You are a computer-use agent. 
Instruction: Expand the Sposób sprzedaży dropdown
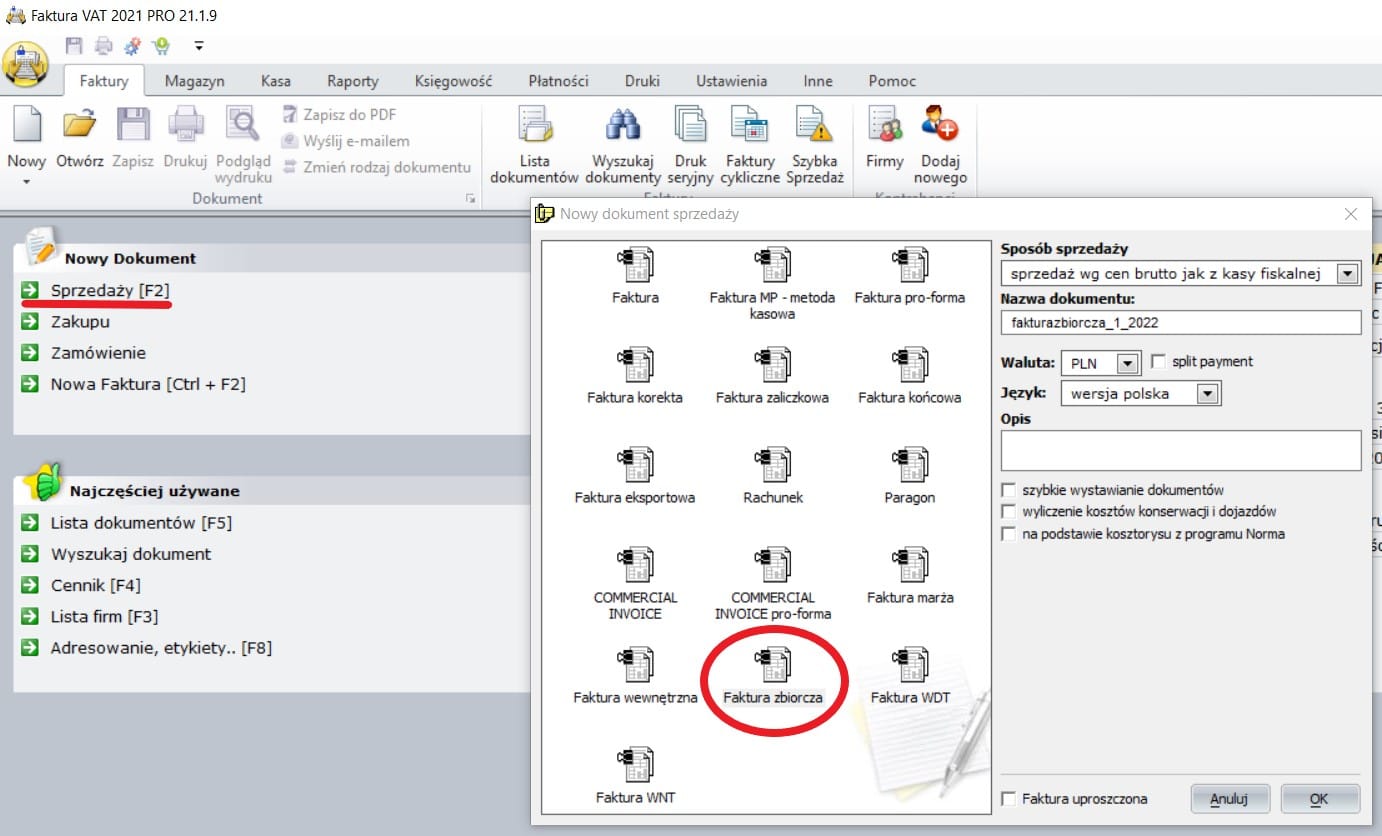click(1348, 273)
